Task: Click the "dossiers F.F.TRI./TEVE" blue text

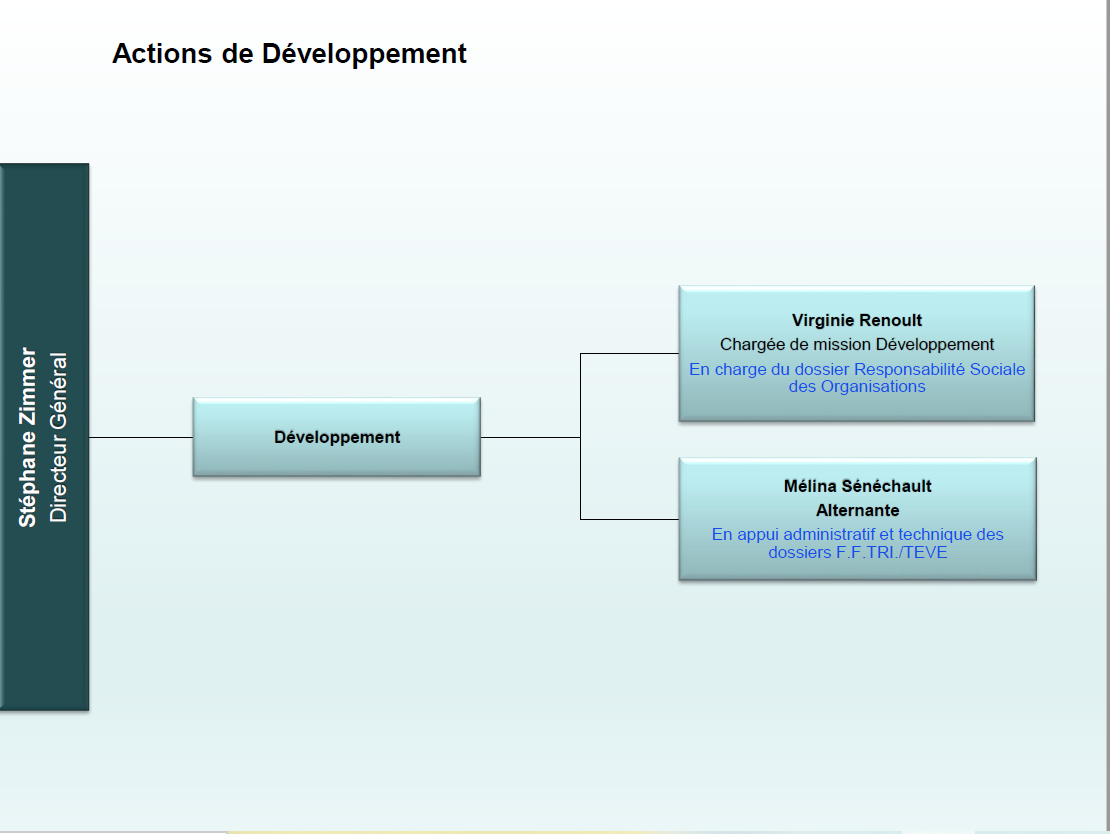Action: [x=857, y=551]
